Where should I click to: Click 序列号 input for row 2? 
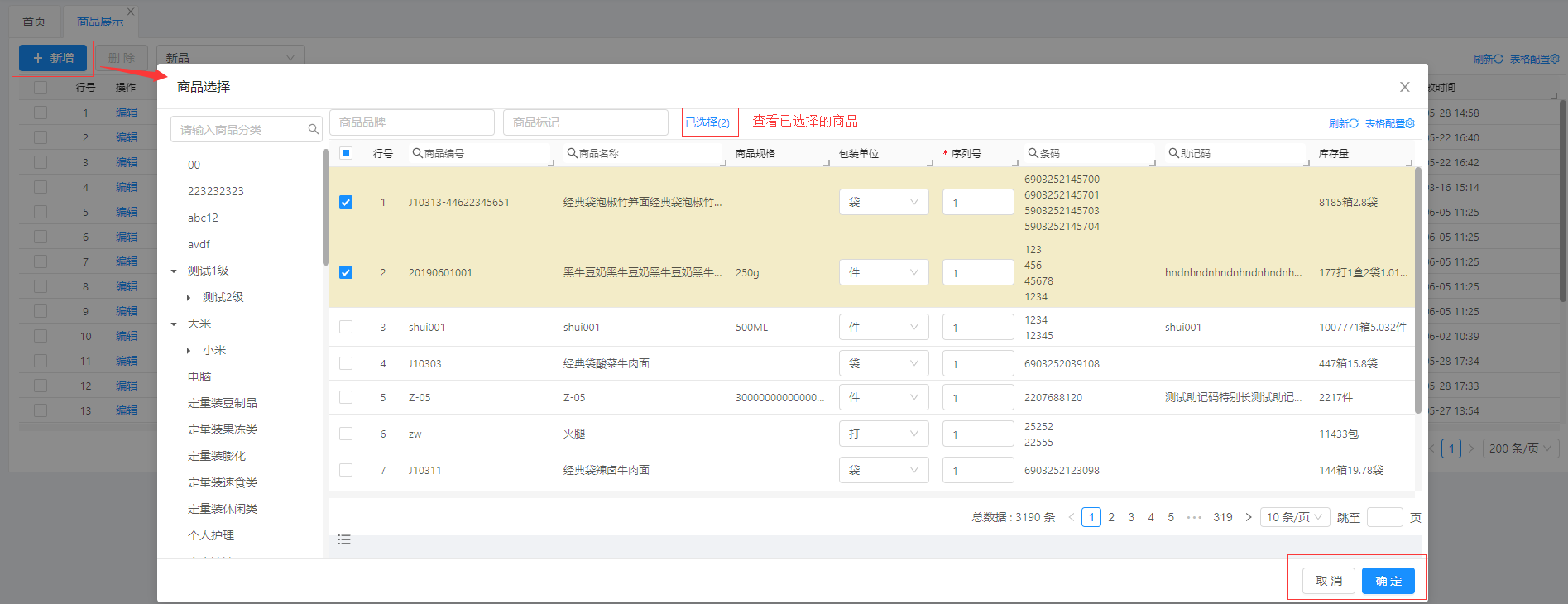pos(978,272)
